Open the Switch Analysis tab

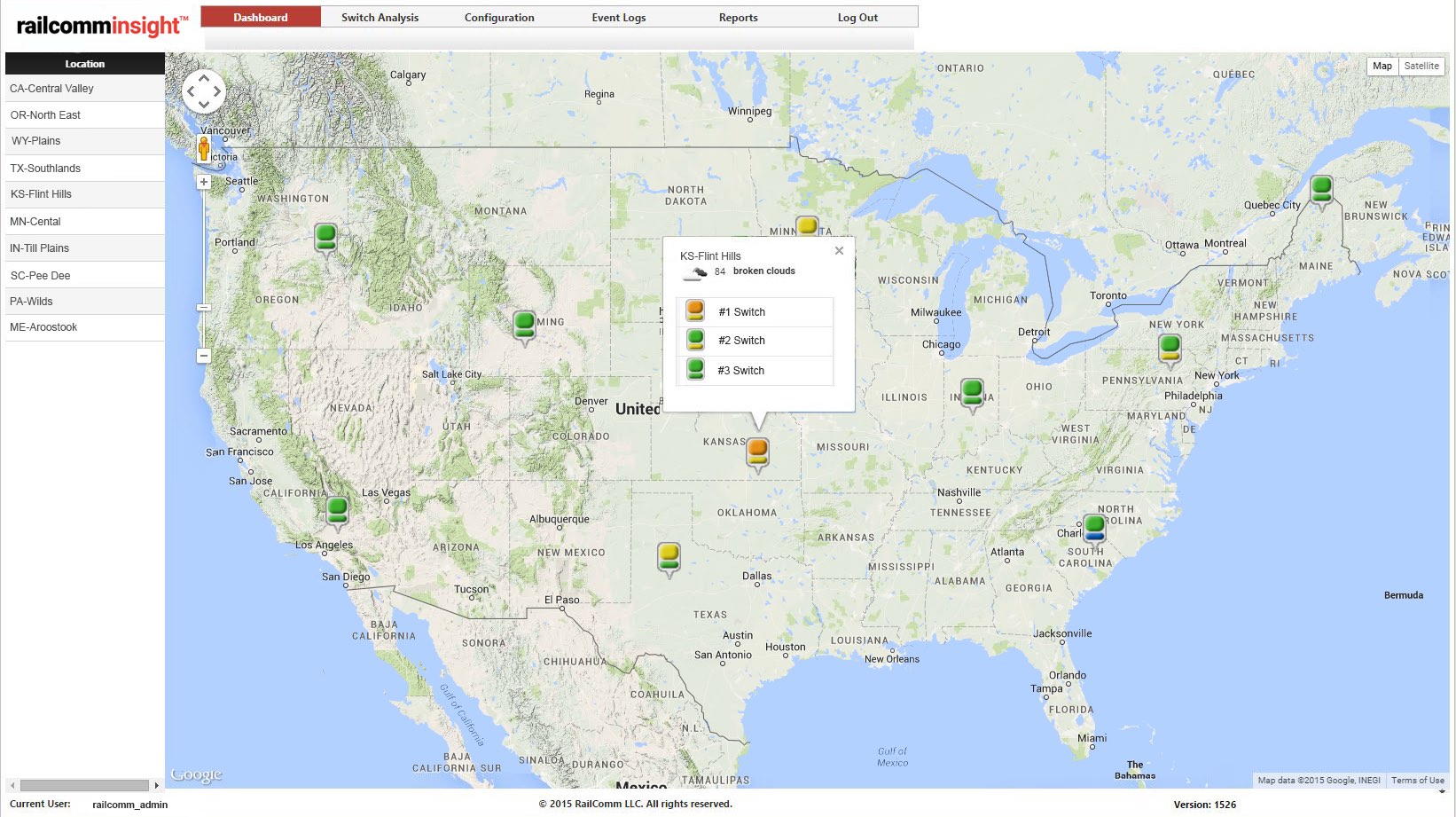click(x=380, y=17)
